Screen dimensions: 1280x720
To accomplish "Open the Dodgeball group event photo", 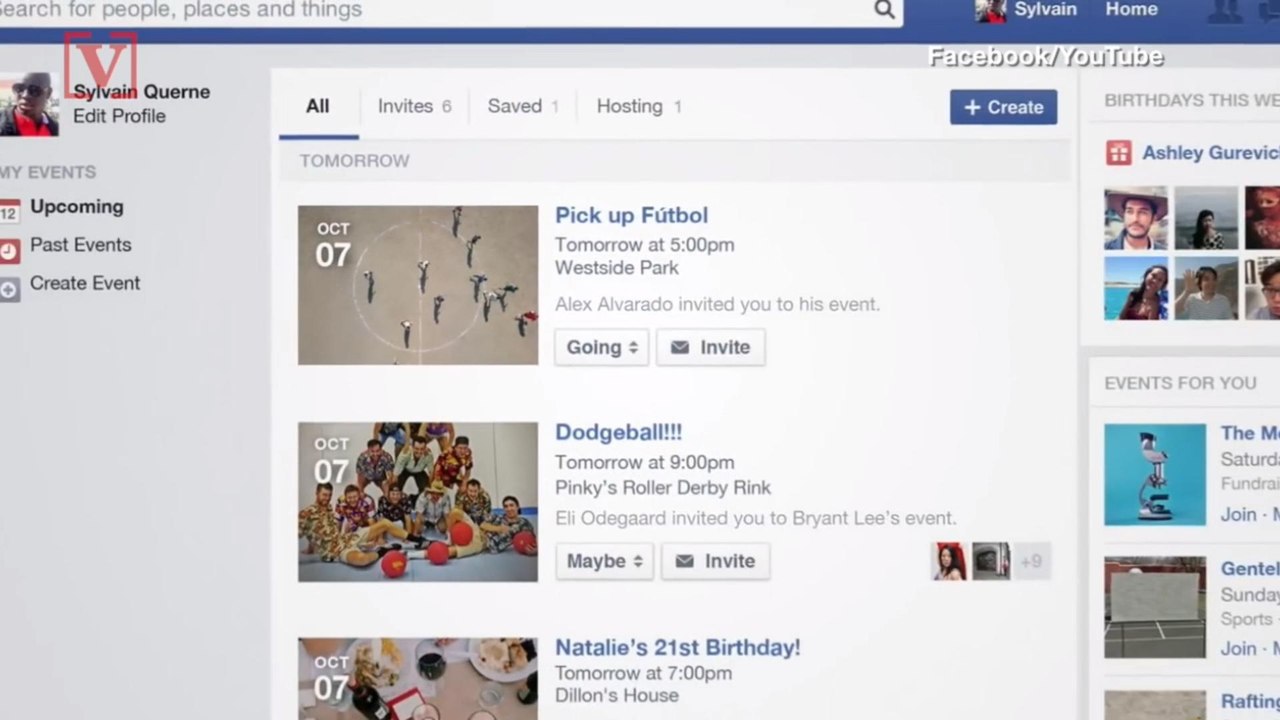I will [x=418, y=502].
